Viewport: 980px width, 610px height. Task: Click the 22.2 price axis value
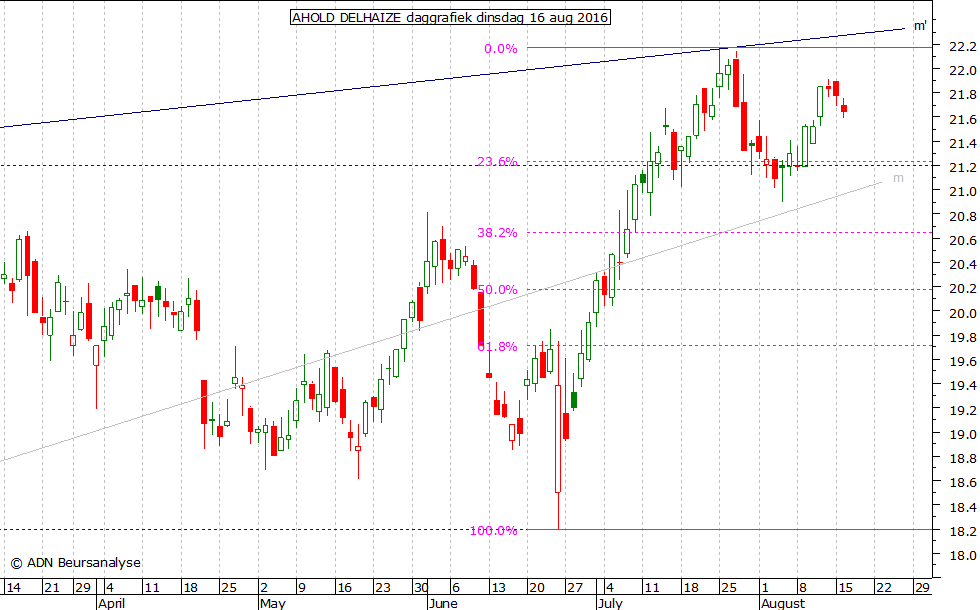pos(962,46)
